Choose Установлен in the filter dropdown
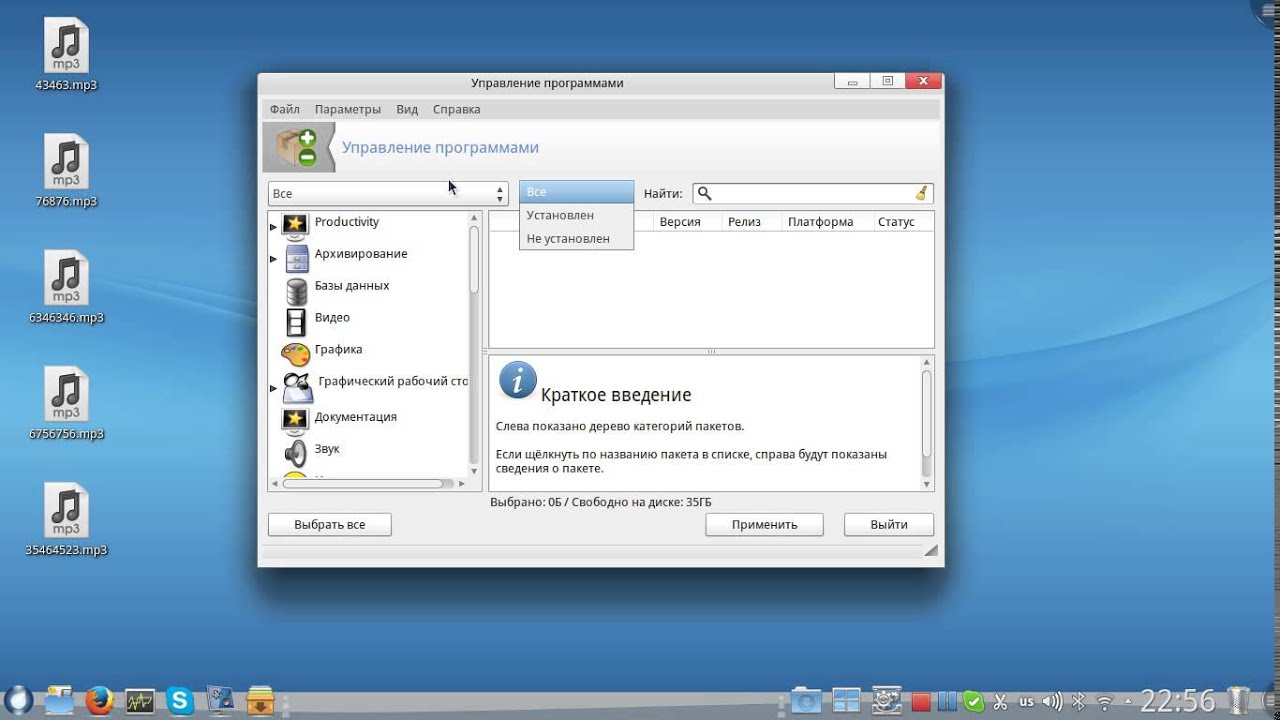The height and width of the screenshot is (720, 1280). click(x=576, y=215)
